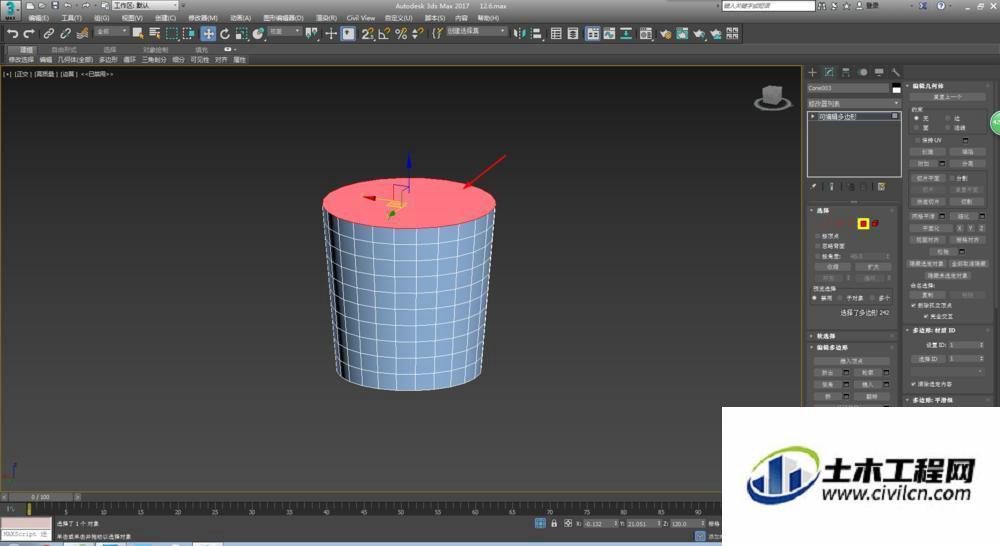
Task: Click the Rectangular Selection Region icon
Action: pyautogui.click(x=172, y=34)
